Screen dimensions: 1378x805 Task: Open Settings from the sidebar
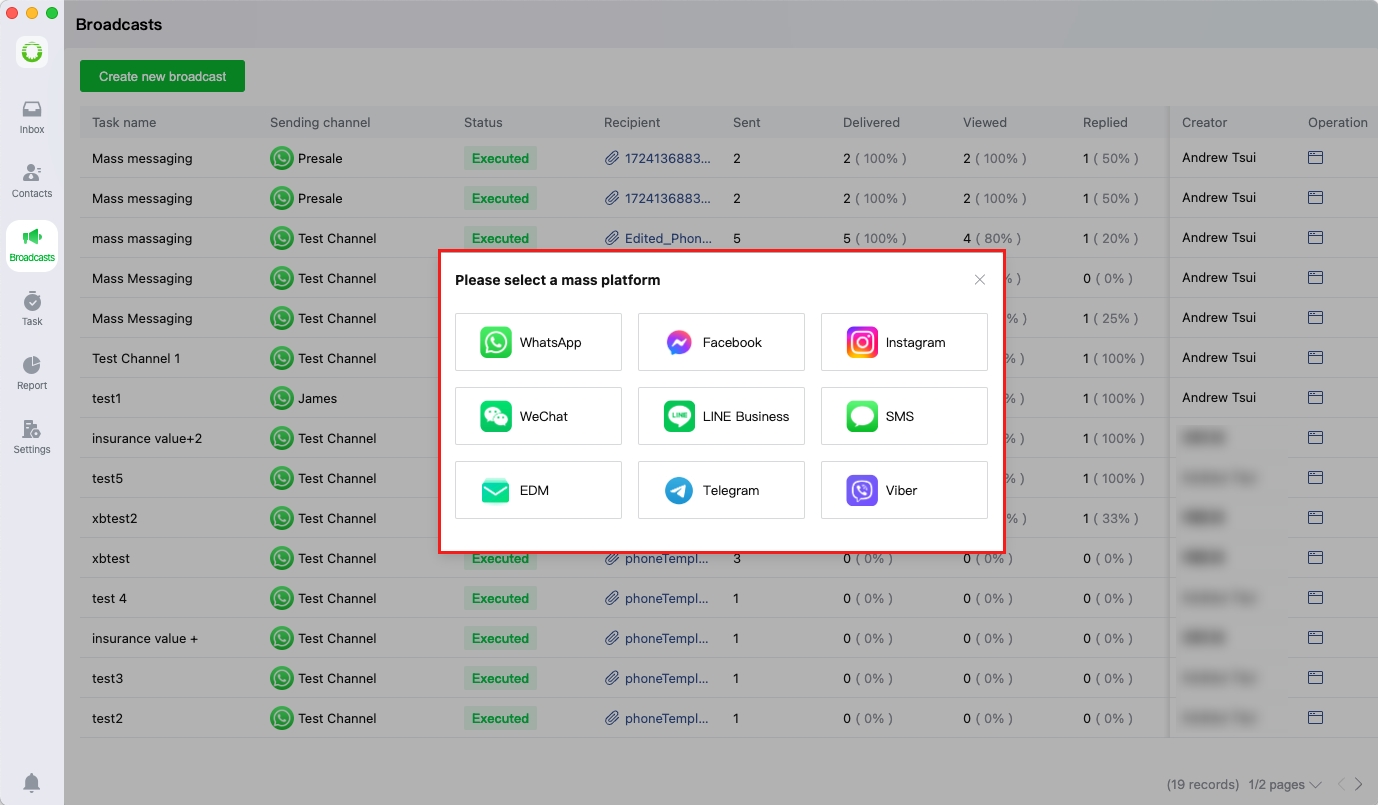pyautogui.click(x=32, y=437)
